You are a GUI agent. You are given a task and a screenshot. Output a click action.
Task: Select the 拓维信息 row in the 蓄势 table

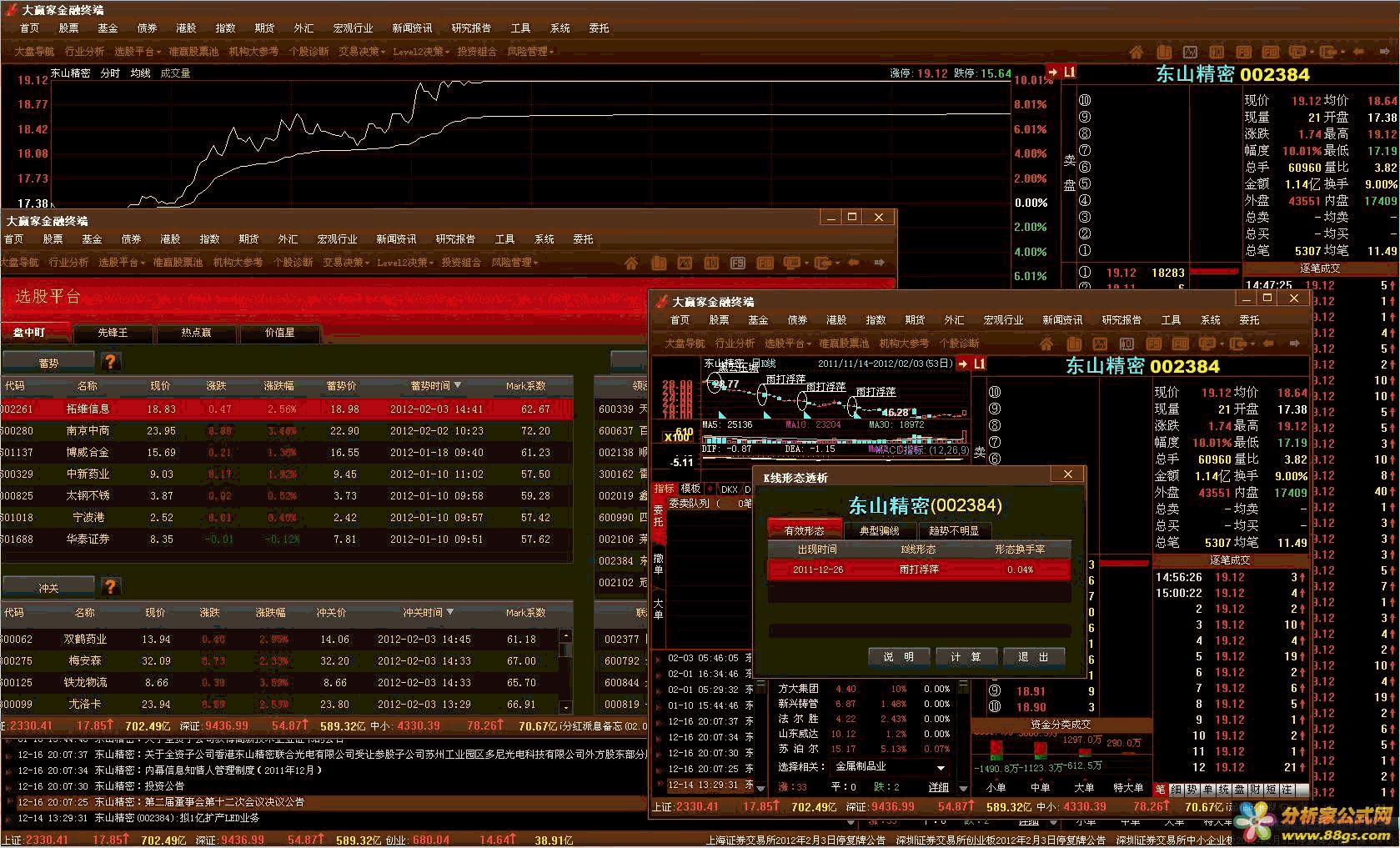pyautogui.click(x=287, y=409)
